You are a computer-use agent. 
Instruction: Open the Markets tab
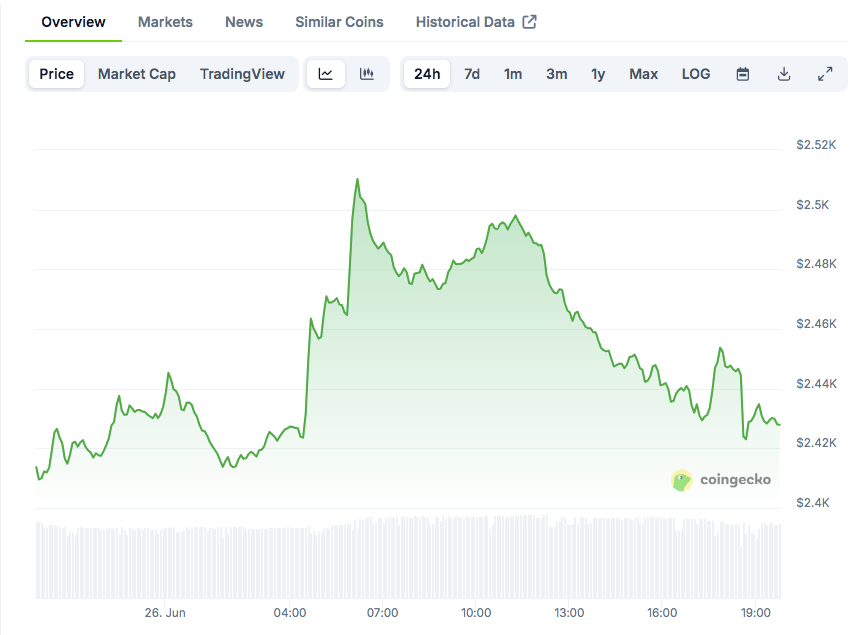point(165,22)
